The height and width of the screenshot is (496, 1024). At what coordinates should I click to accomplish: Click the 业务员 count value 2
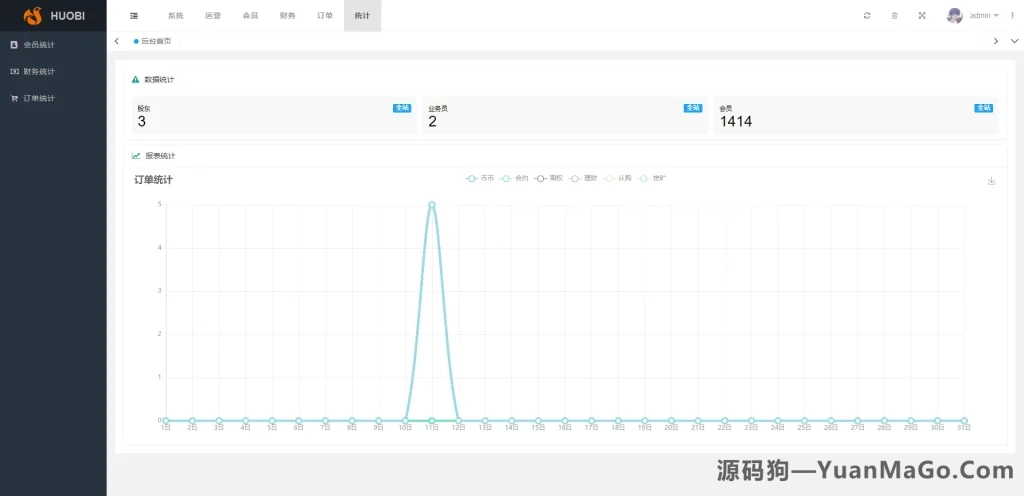432,121
